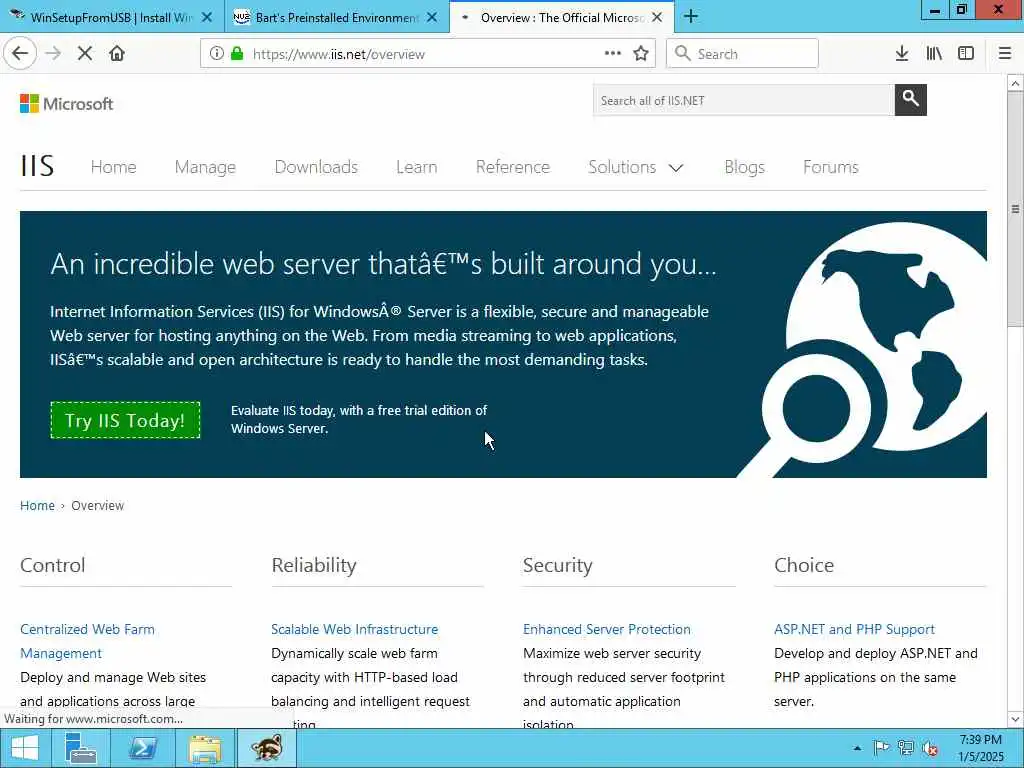The height and width of the screenshot is (768, 1024).
Task: Open the Library books icon
Action: pos(934,54)
